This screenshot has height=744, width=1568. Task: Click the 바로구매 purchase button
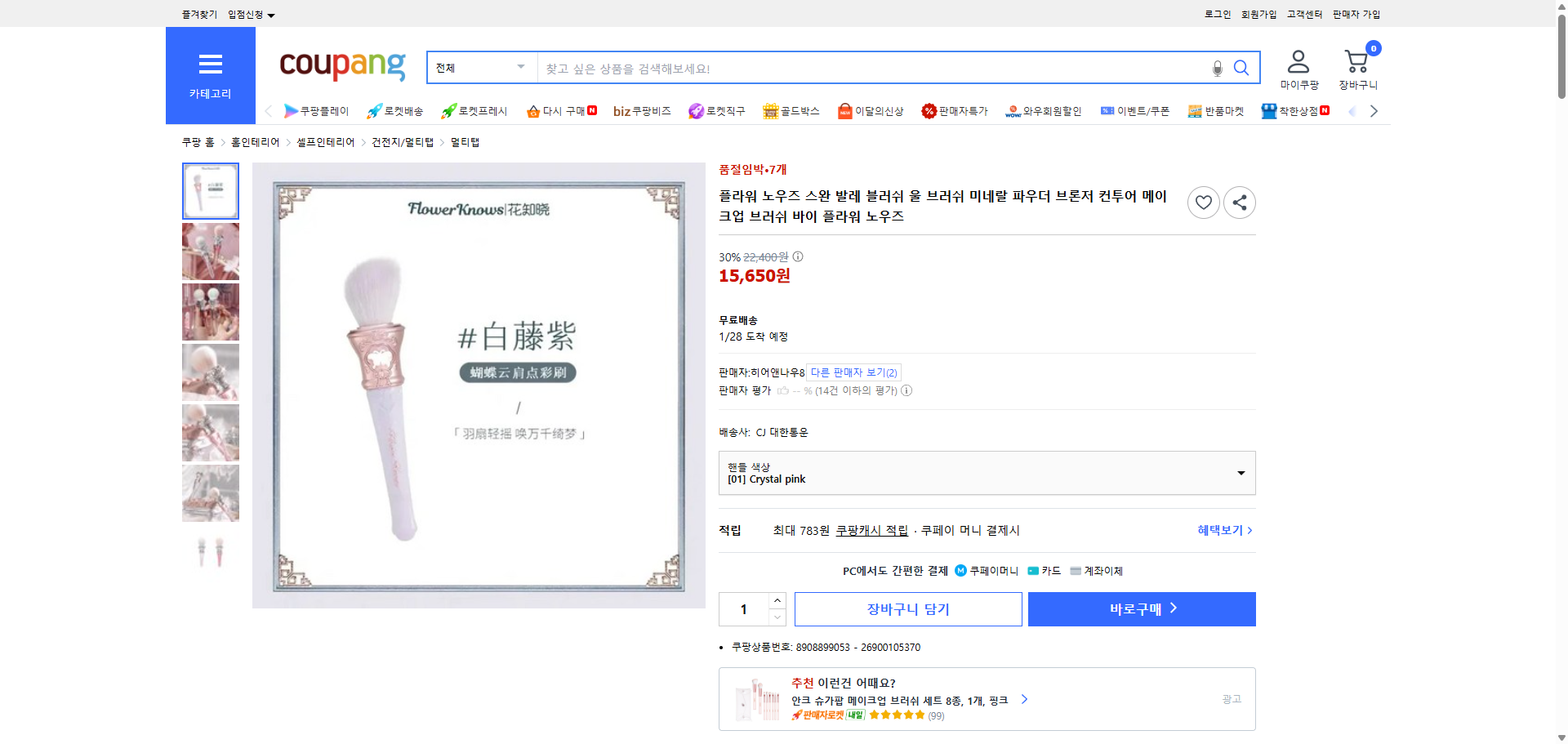click(1141, 608)
